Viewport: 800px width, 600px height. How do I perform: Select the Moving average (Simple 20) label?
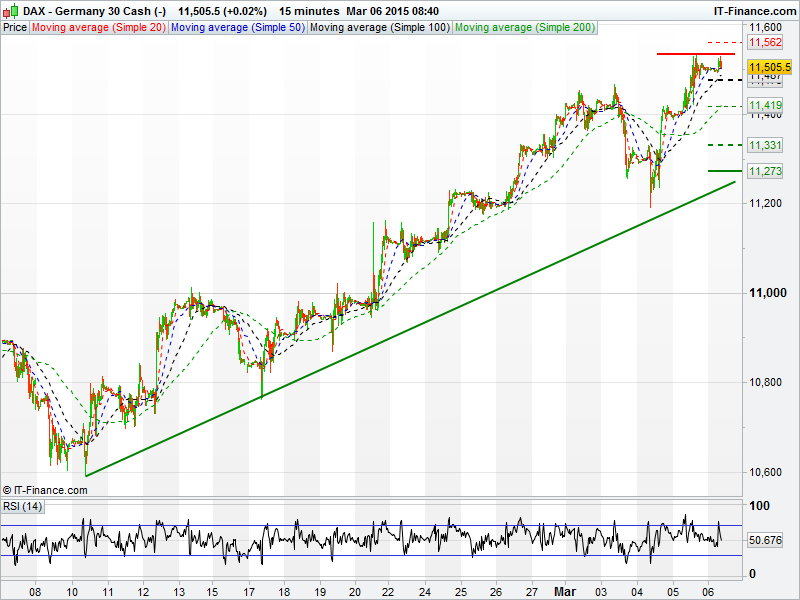pyautogui.click(x=98, y=28)
